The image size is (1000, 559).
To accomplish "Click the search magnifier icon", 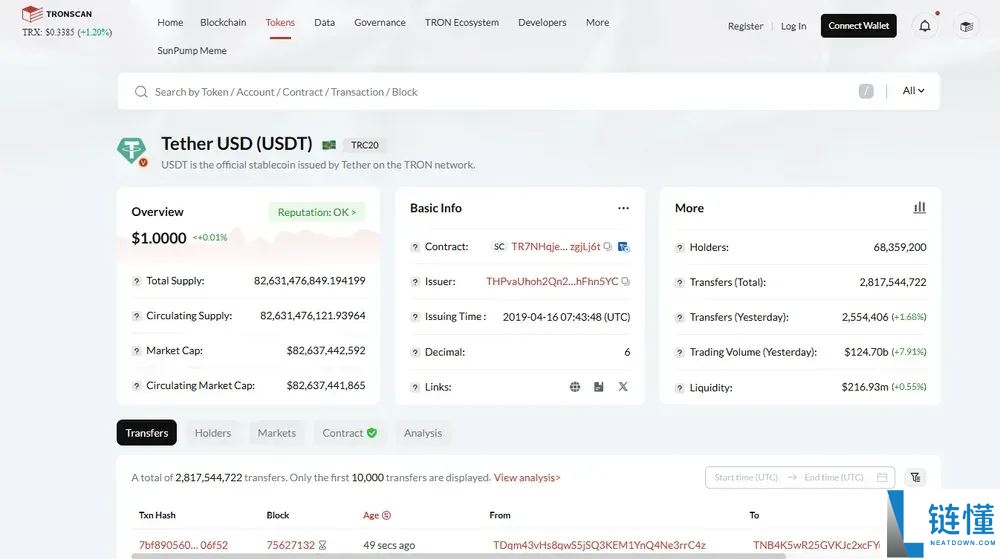I will click(x=141, y=92).
